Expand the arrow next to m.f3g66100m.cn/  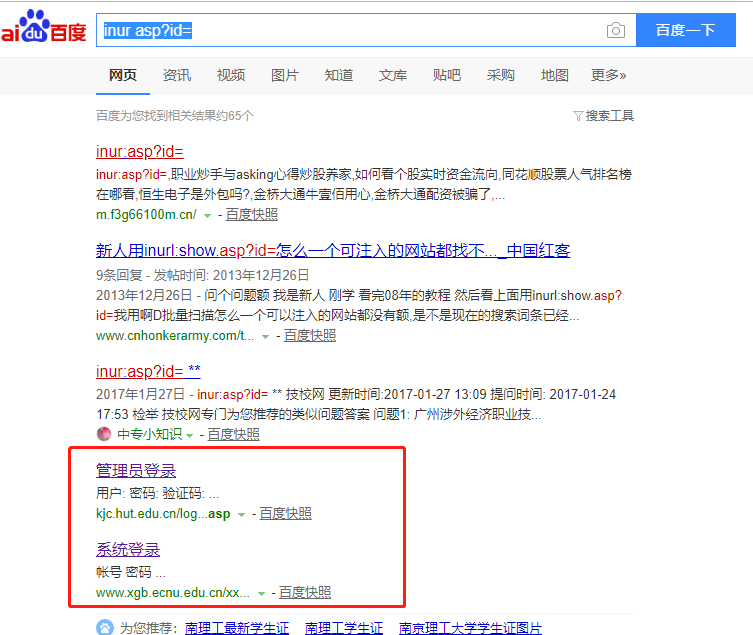pyautogui.click(x=207, y=216)
